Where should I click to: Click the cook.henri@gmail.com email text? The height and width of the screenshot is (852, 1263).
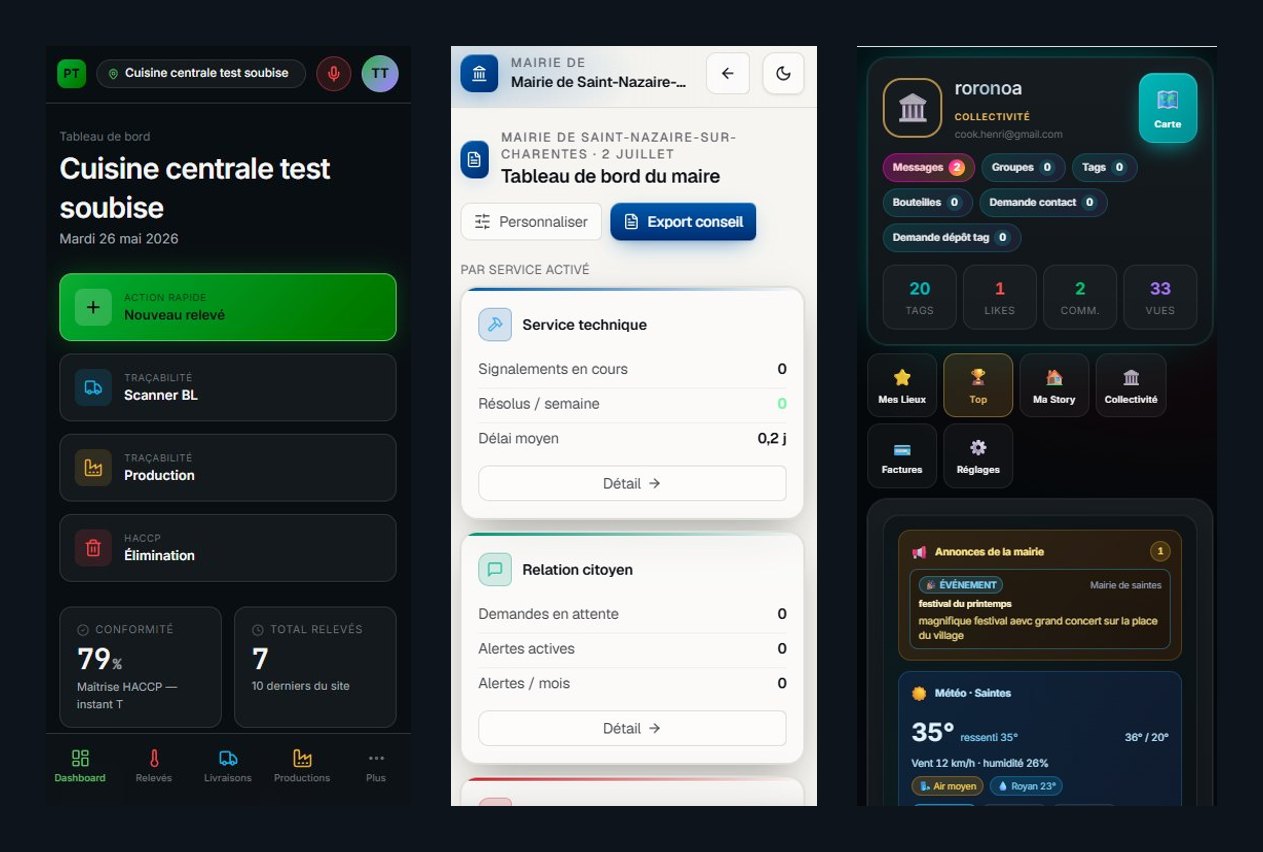point(1008,134)
